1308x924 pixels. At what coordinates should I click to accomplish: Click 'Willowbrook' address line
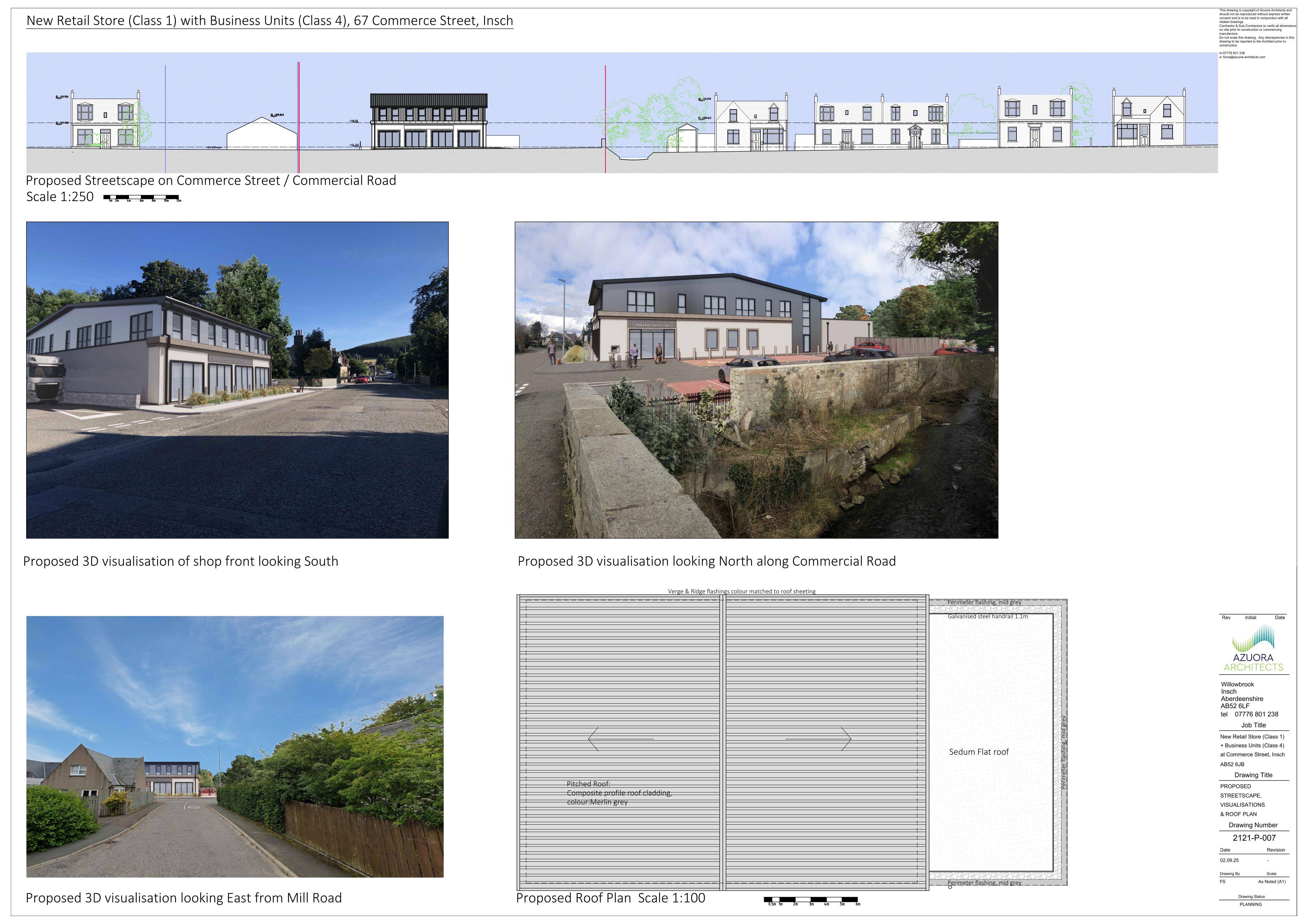pos(1237,684)
